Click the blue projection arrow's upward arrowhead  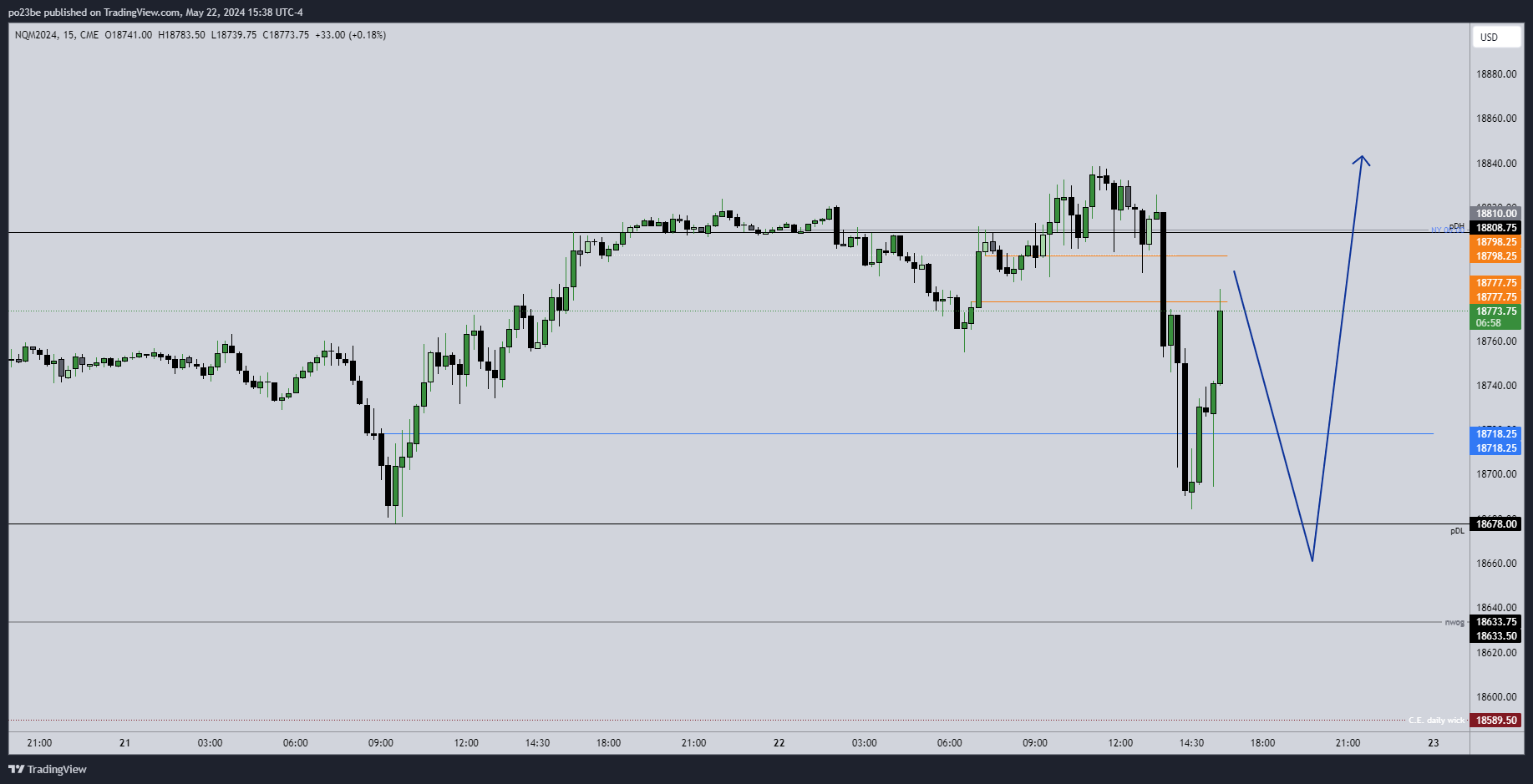point(1362,158)
